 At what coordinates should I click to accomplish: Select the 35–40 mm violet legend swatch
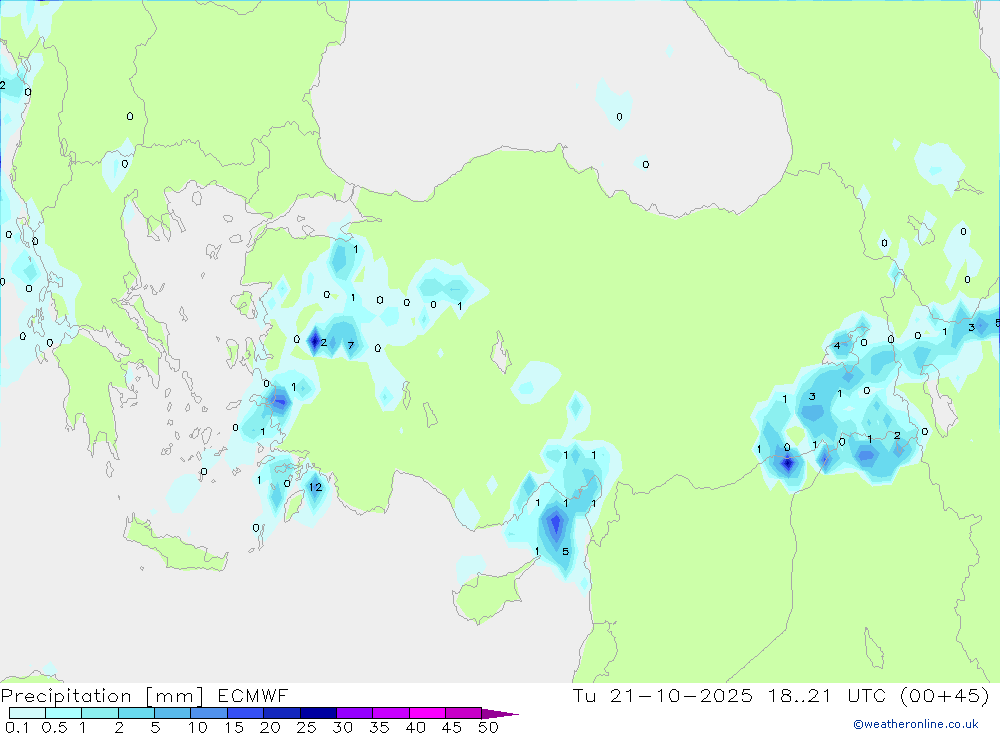[391, 713]
